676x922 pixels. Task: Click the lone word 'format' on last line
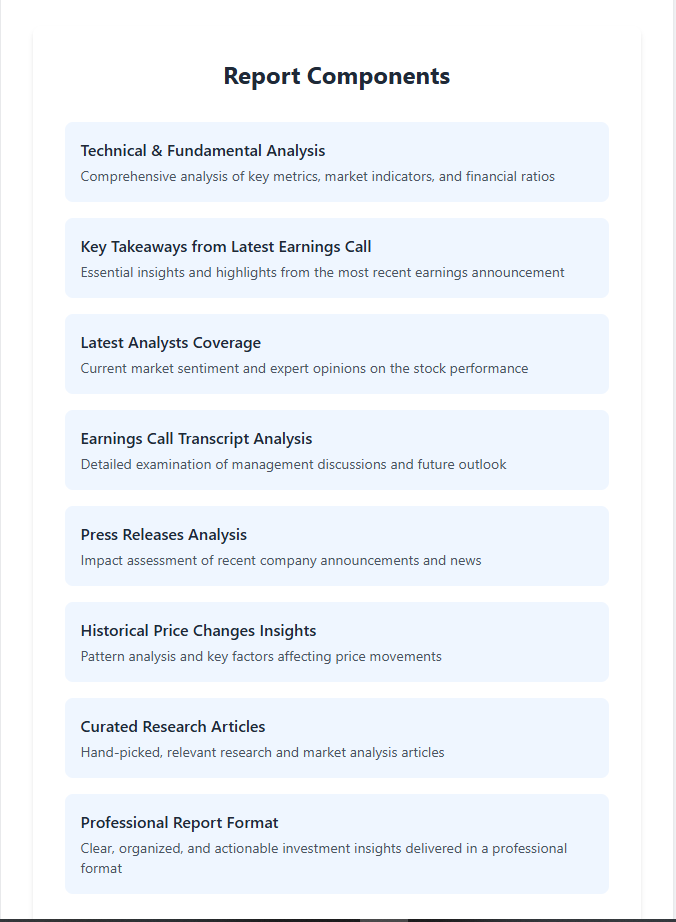[x=101, y=869]
